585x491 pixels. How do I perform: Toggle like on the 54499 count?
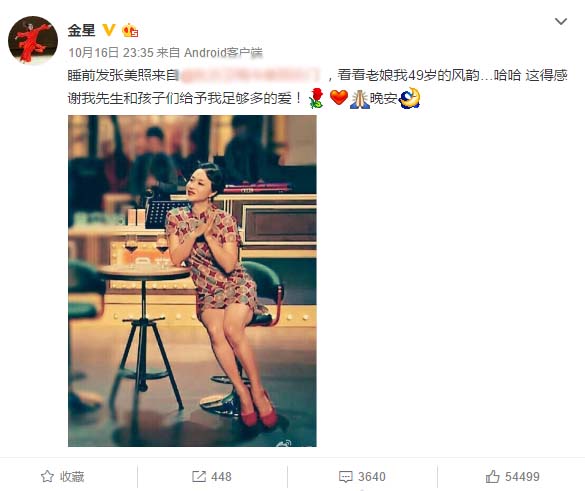pos(513,476)
